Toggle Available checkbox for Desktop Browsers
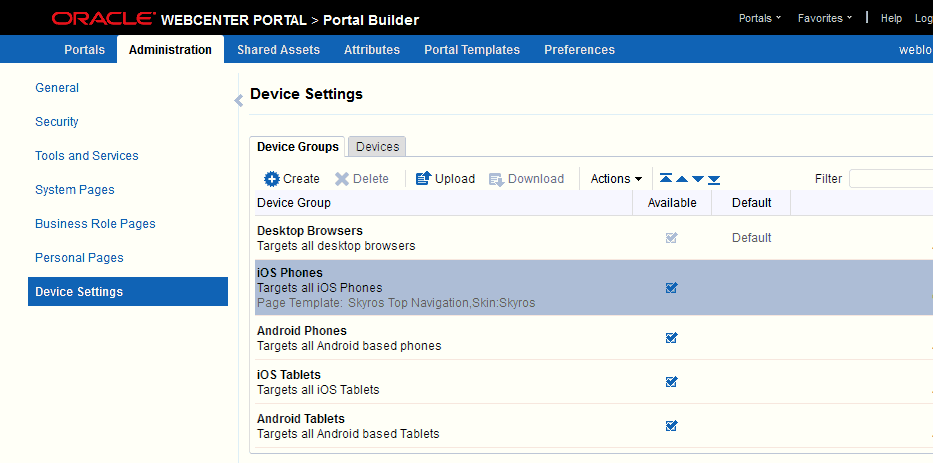Image resolution: width=933 pixels, height=463 pixels. coord(671,238)
